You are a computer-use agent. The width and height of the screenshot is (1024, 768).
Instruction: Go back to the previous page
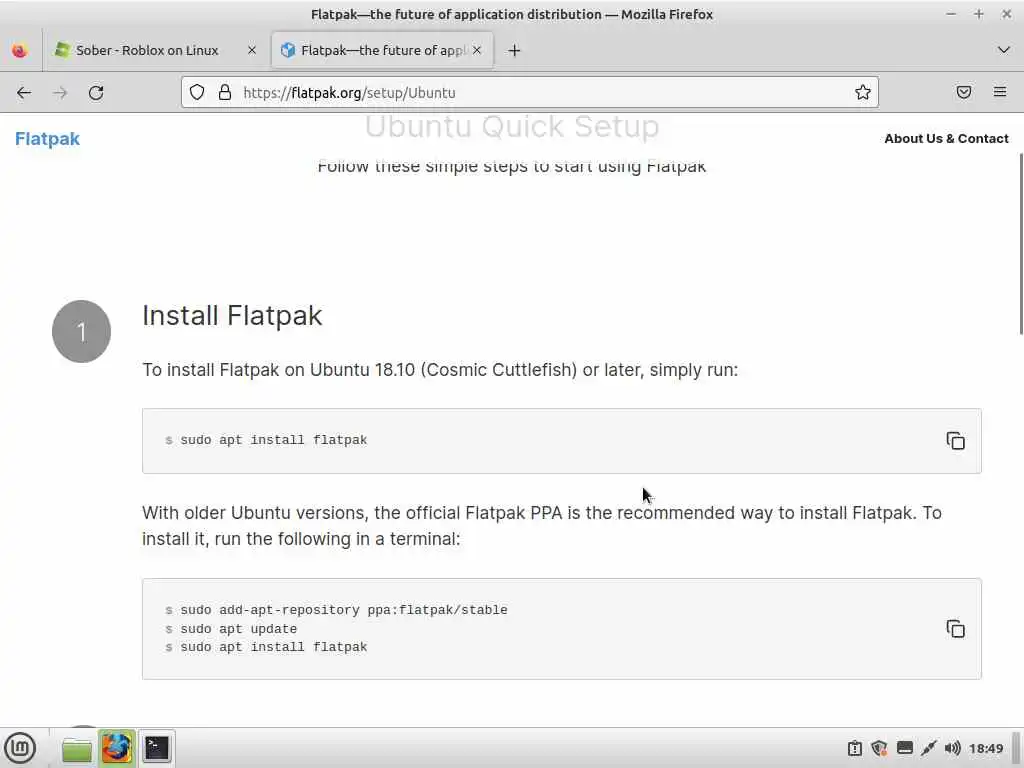tap(24, 93)
